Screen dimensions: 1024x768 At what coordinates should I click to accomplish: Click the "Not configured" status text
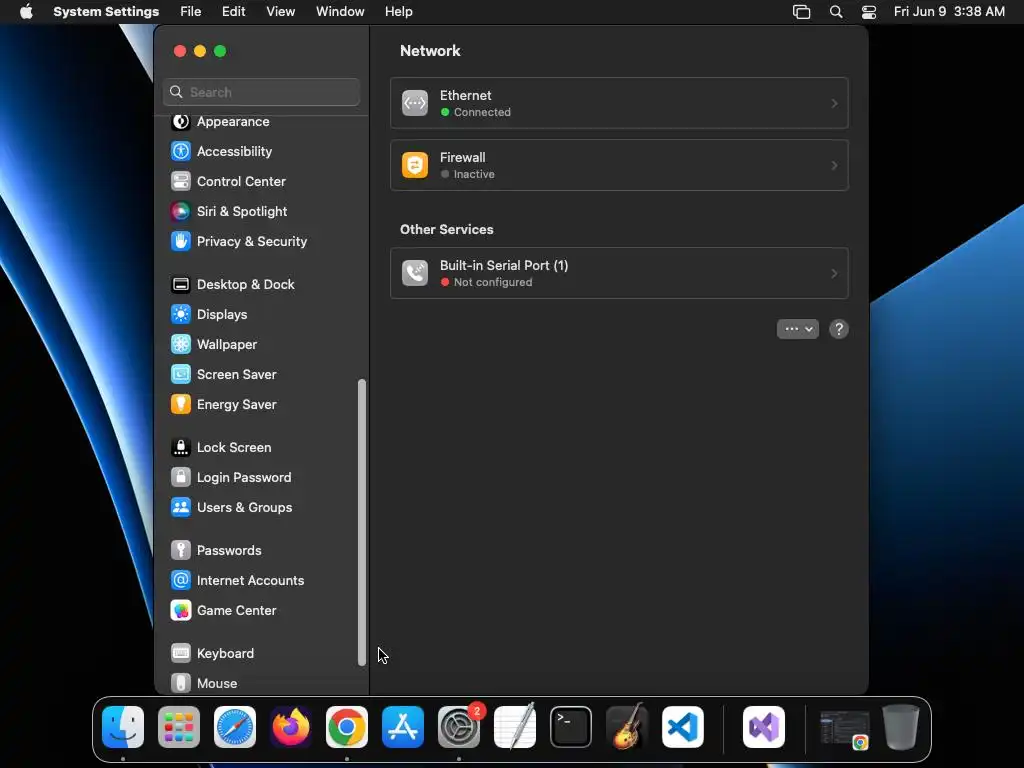pyautogui.click(x=492, y=282)
